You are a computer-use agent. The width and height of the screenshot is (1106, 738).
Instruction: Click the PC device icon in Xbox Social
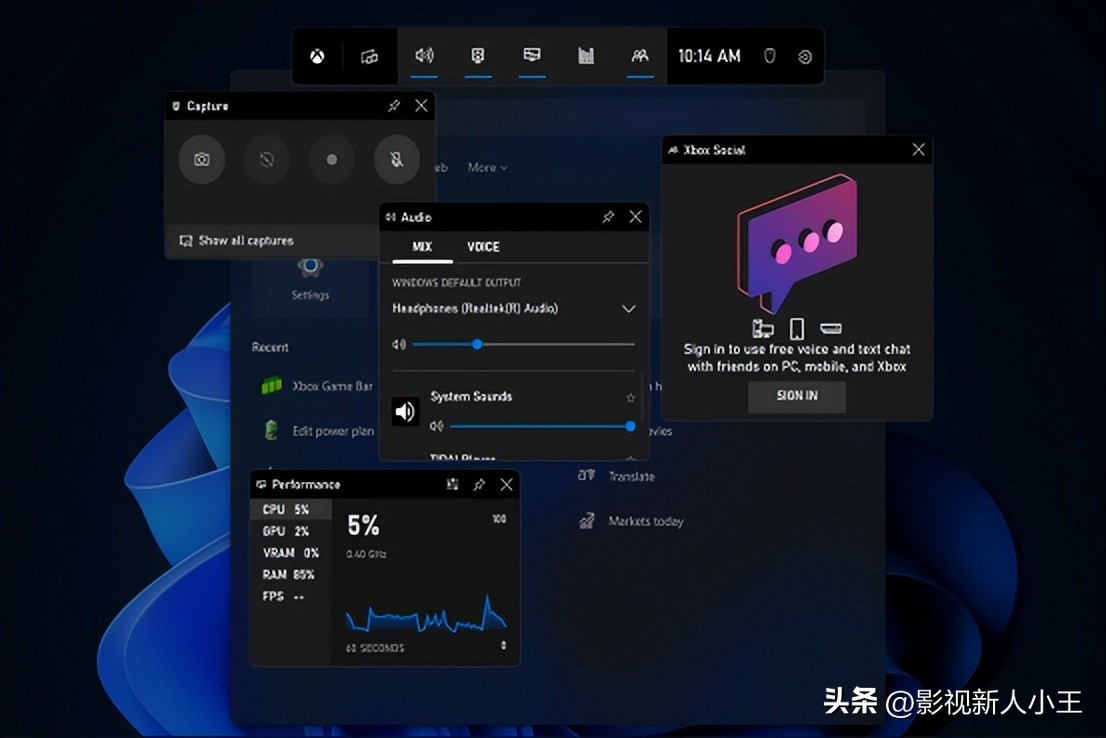(x=763, y=329)
